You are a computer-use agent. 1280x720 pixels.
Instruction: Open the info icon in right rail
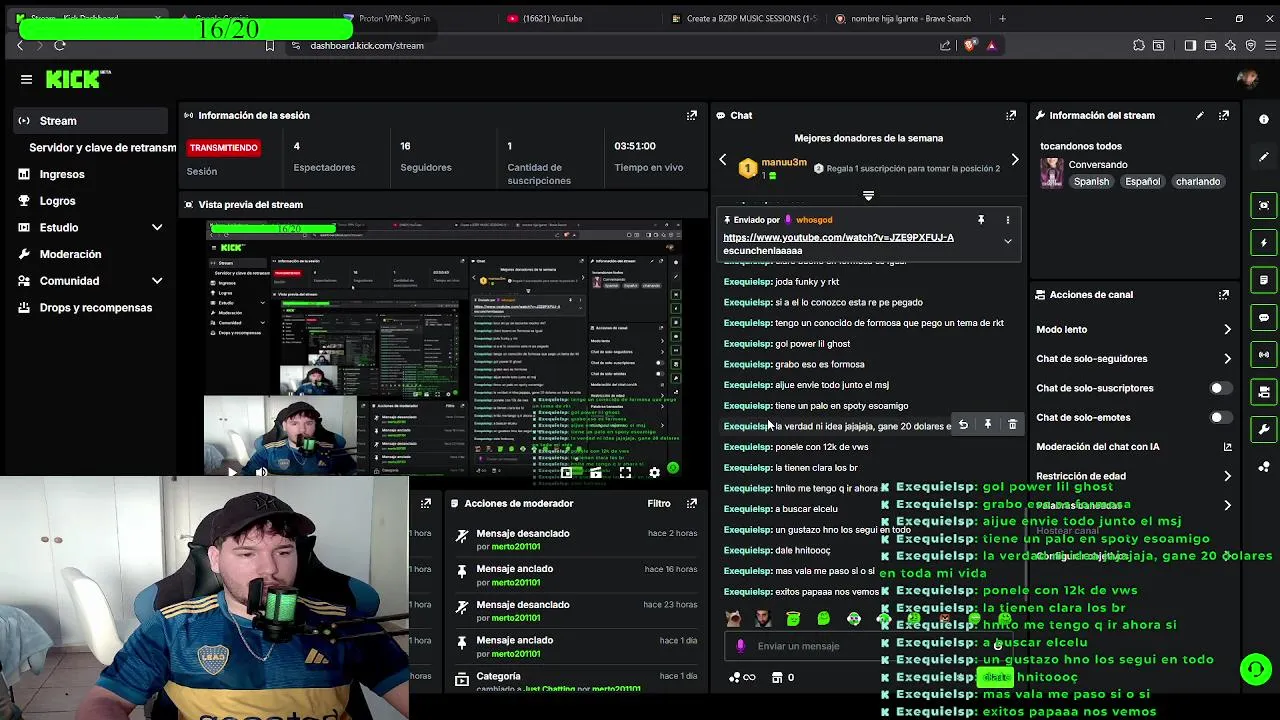(1264, 119)
